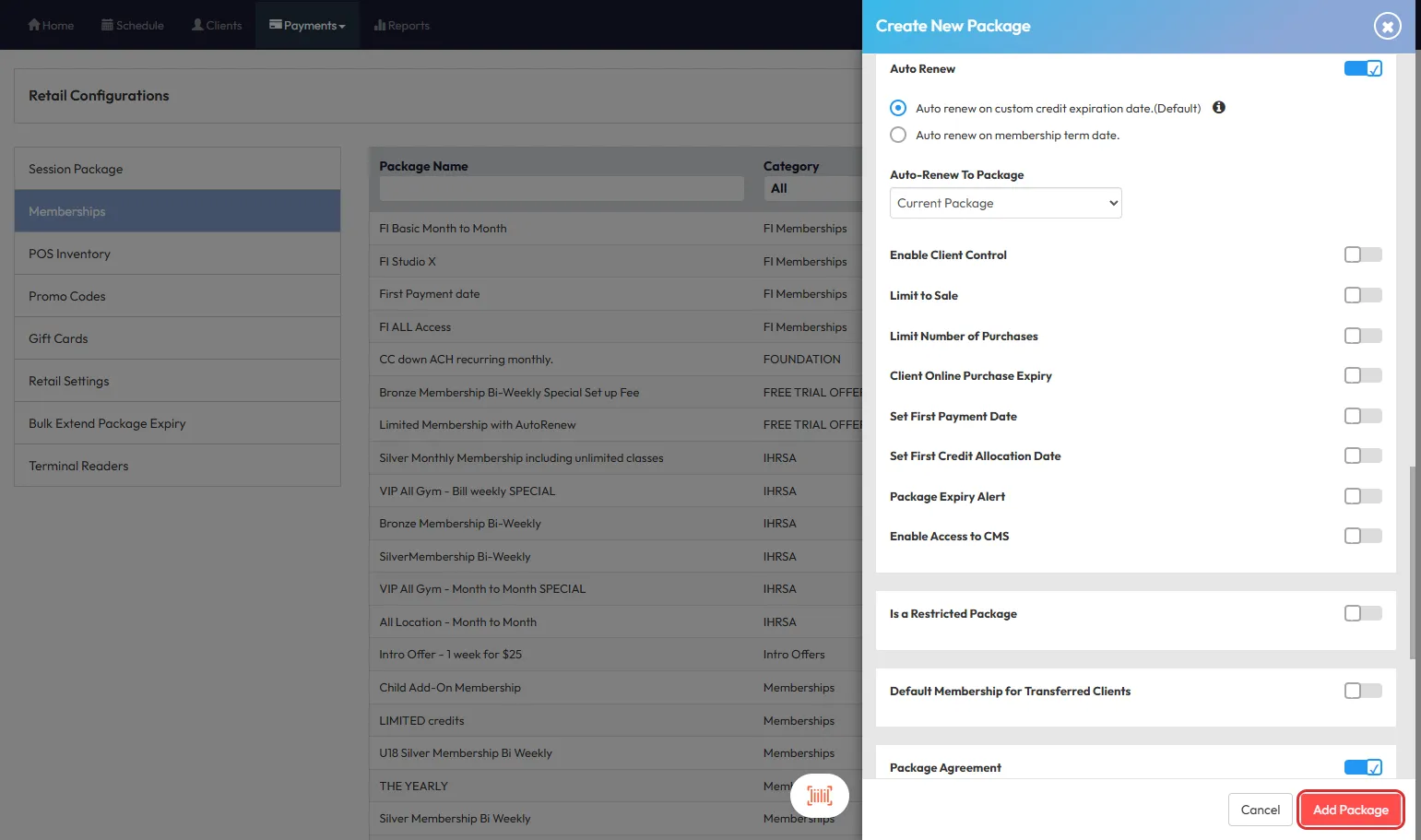
Task: Open the Reports chart icon
Action: coord(379,25)
